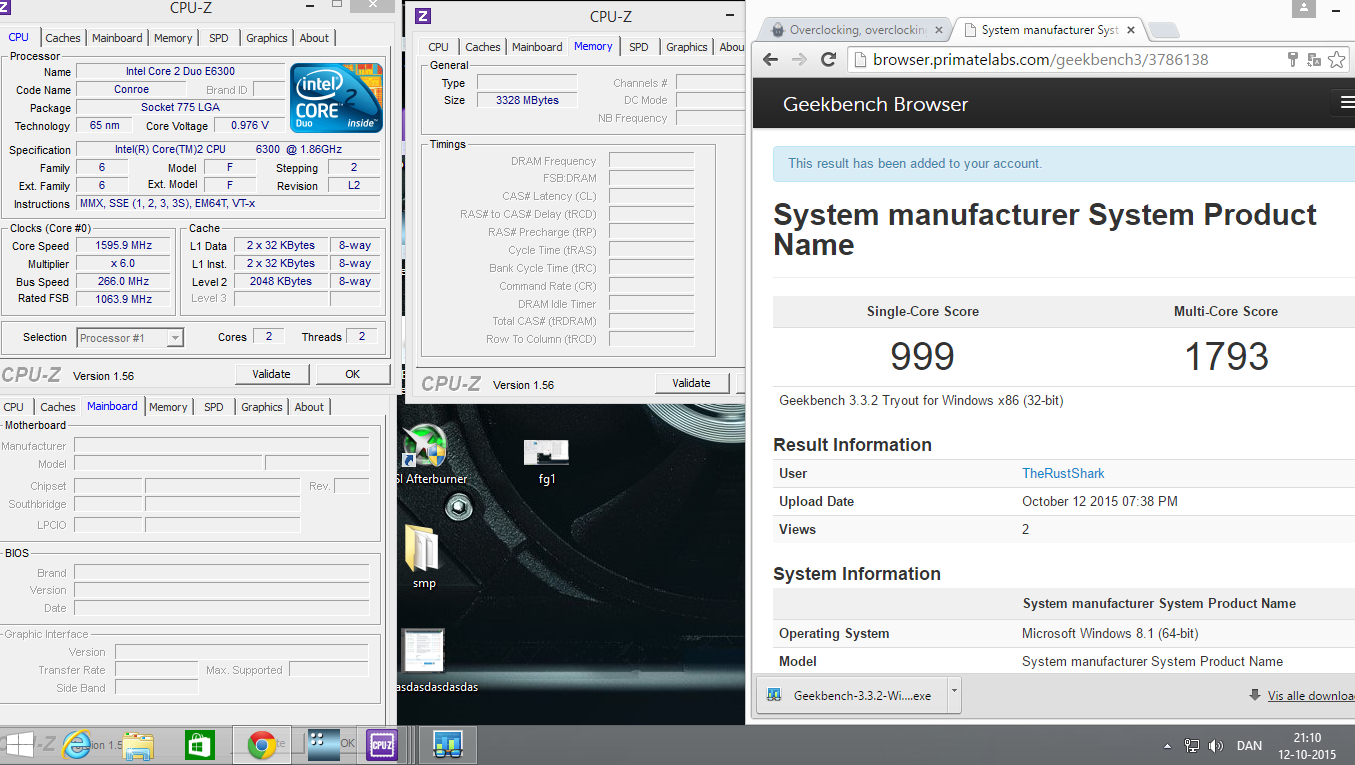
Task: Open About tab in processor CPU-Z window
Action: coord(314,38)
